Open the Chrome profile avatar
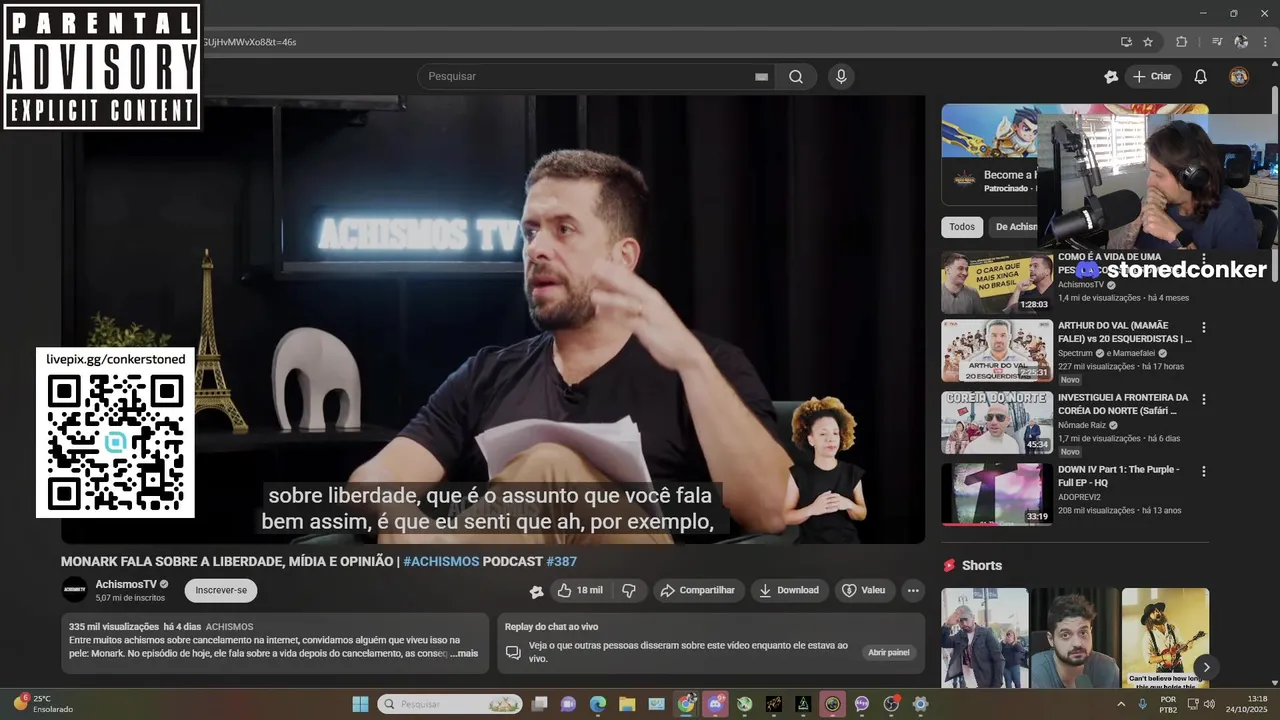1280x720 pixels. [1241, 42]
